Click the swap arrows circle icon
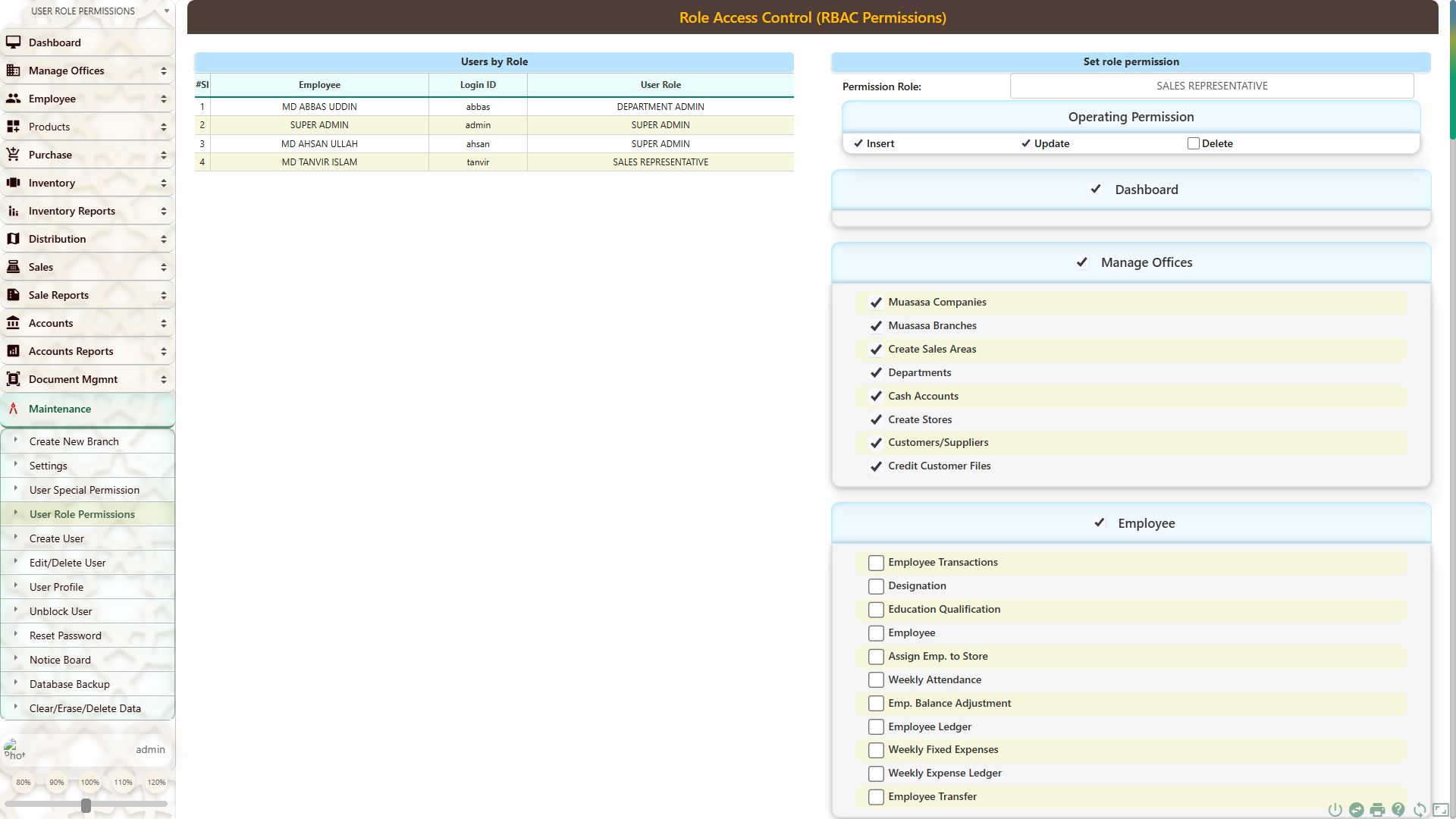 point(1356,810)
